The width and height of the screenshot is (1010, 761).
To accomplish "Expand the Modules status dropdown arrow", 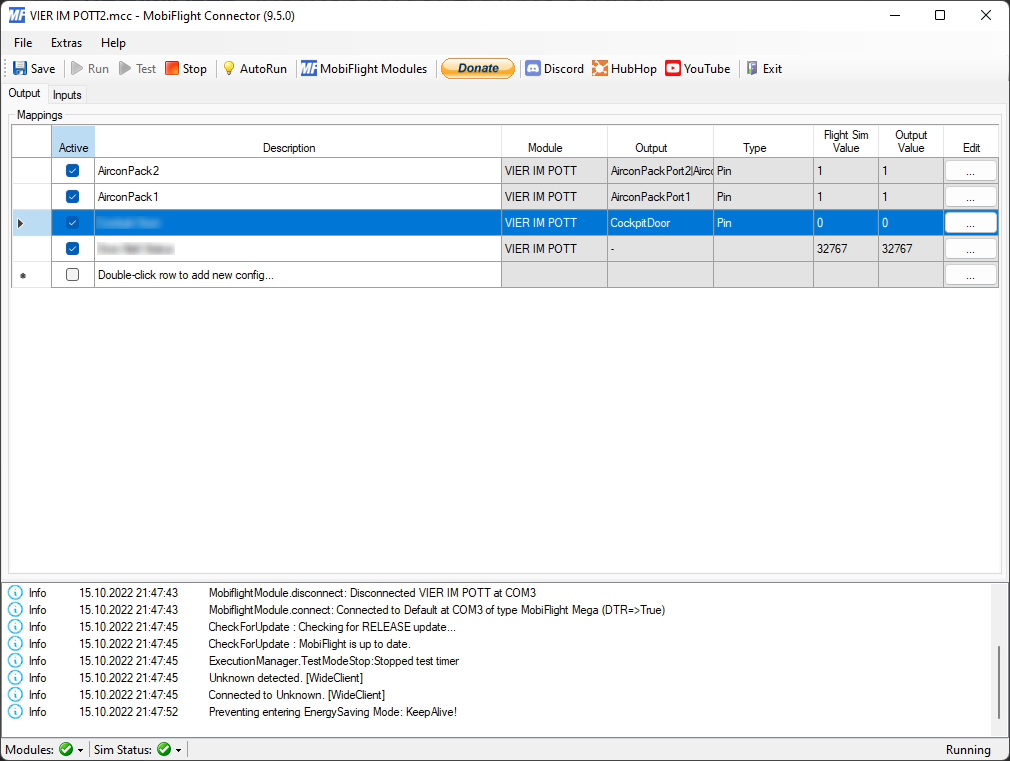I will coord(81,750).
